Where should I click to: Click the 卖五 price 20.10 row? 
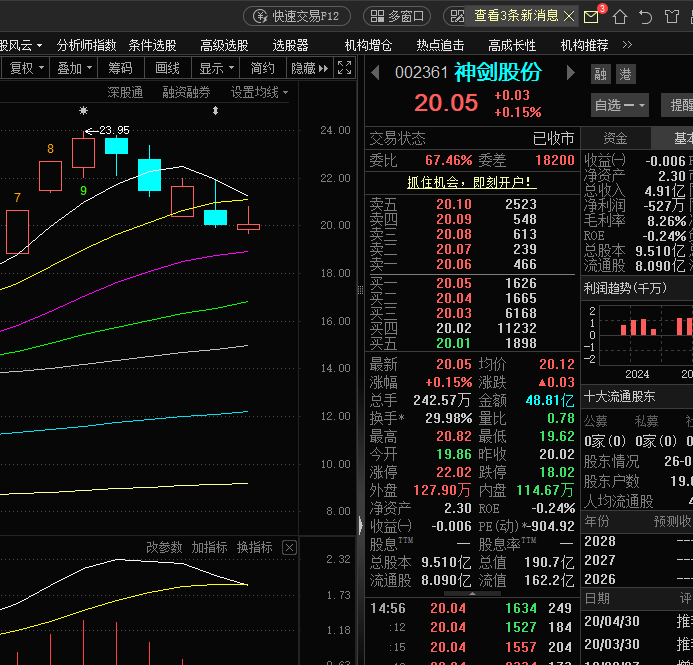coord(472,204)
